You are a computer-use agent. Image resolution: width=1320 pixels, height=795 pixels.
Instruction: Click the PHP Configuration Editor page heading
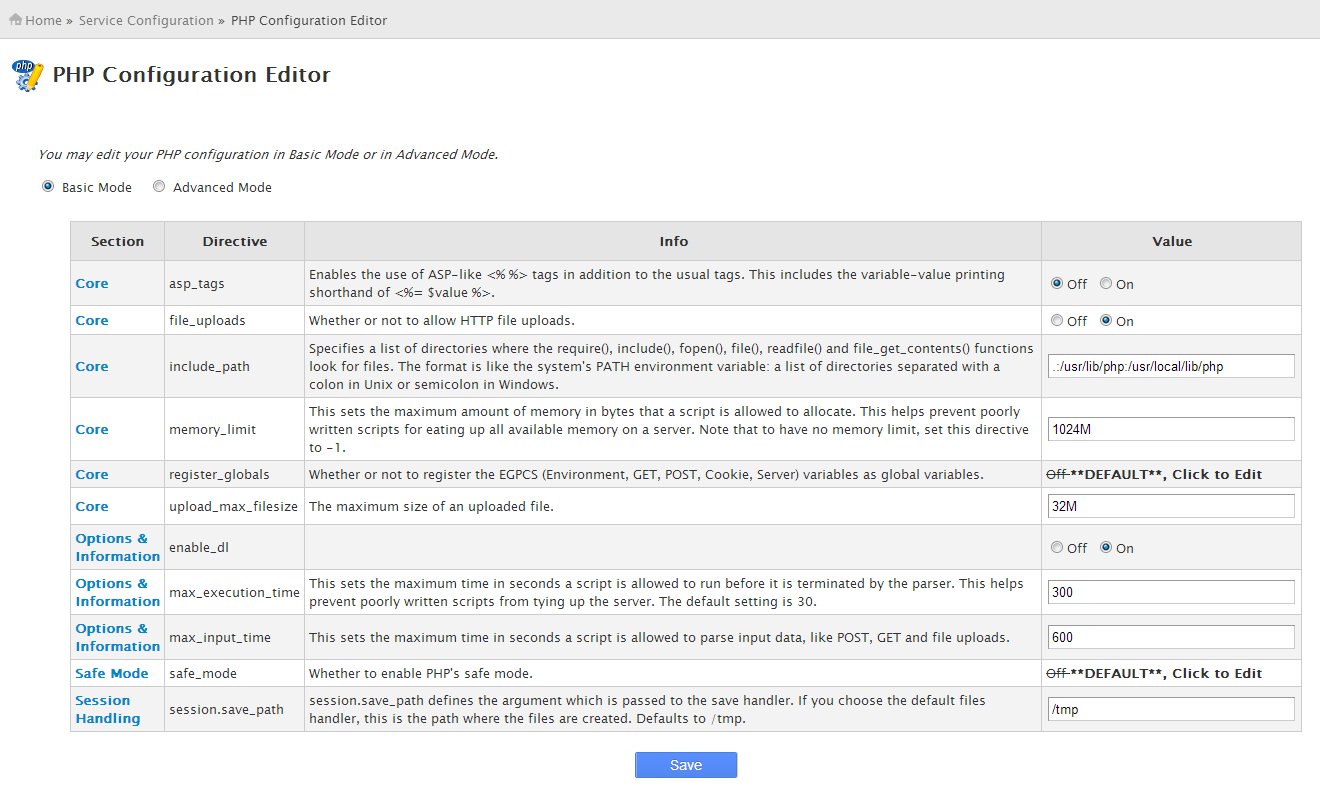(191, 74)
